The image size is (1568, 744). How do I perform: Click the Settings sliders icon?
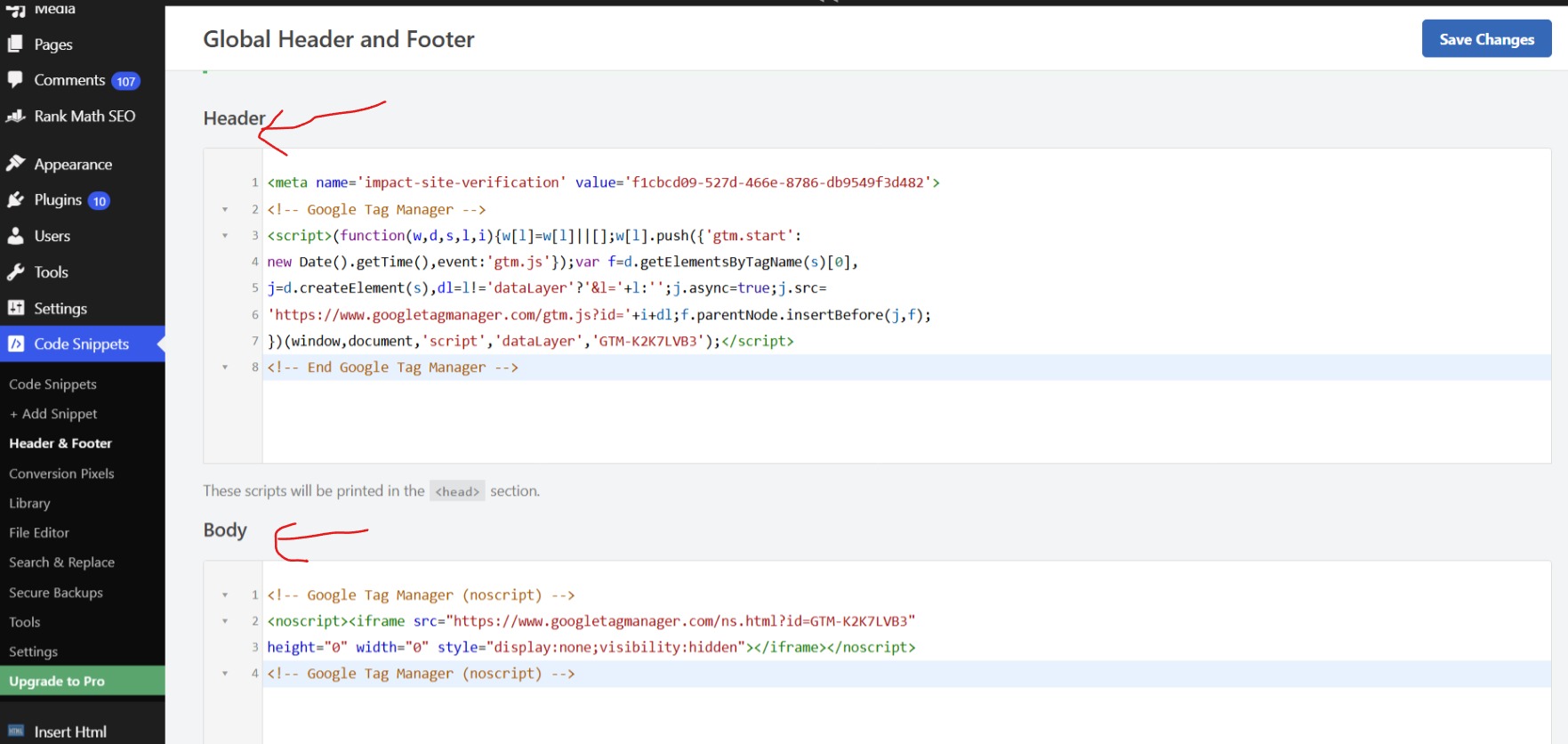[x=15, y=308]
